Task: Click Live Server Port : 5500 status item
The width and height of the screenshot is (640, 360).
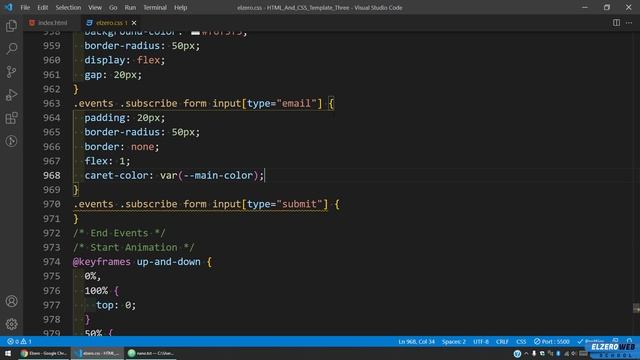Action: (551, 341)
